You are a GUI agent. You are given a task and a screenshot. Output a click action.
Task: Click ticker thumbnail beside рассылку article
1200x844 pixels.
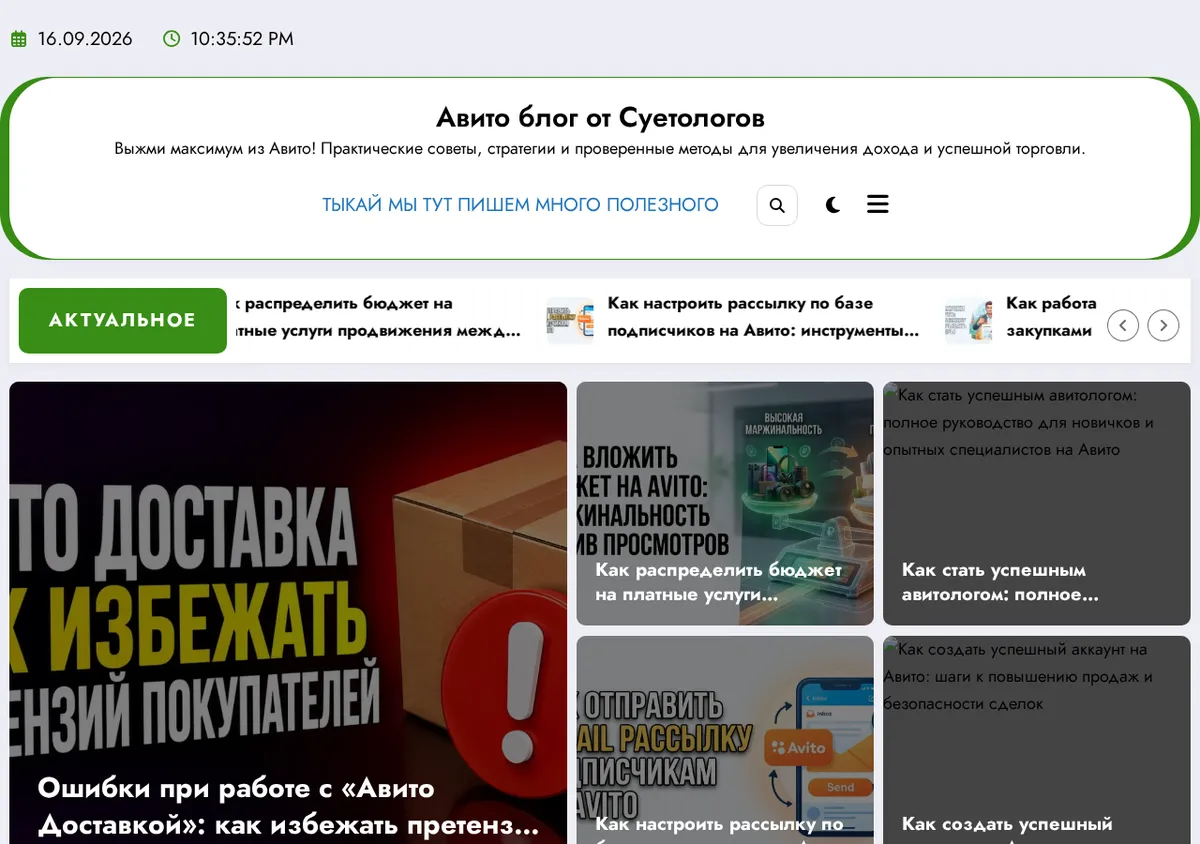pos(570,320)
